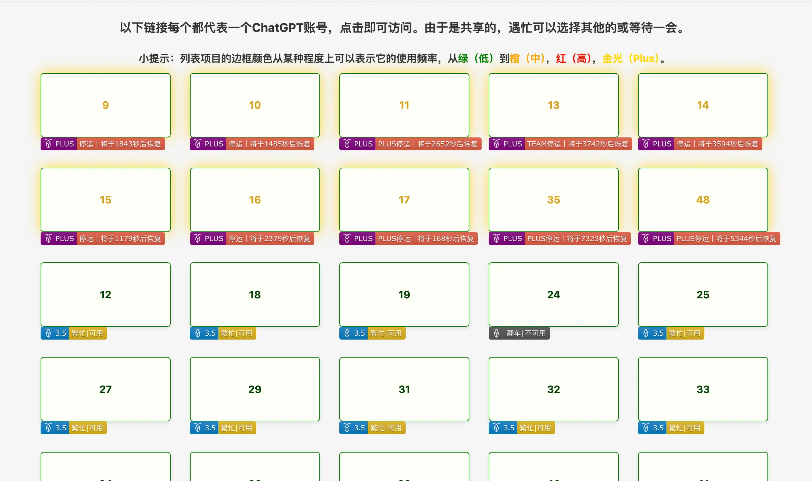
Task: Open account card number 48
Action: pyautogui.click(x=703, y=200)
